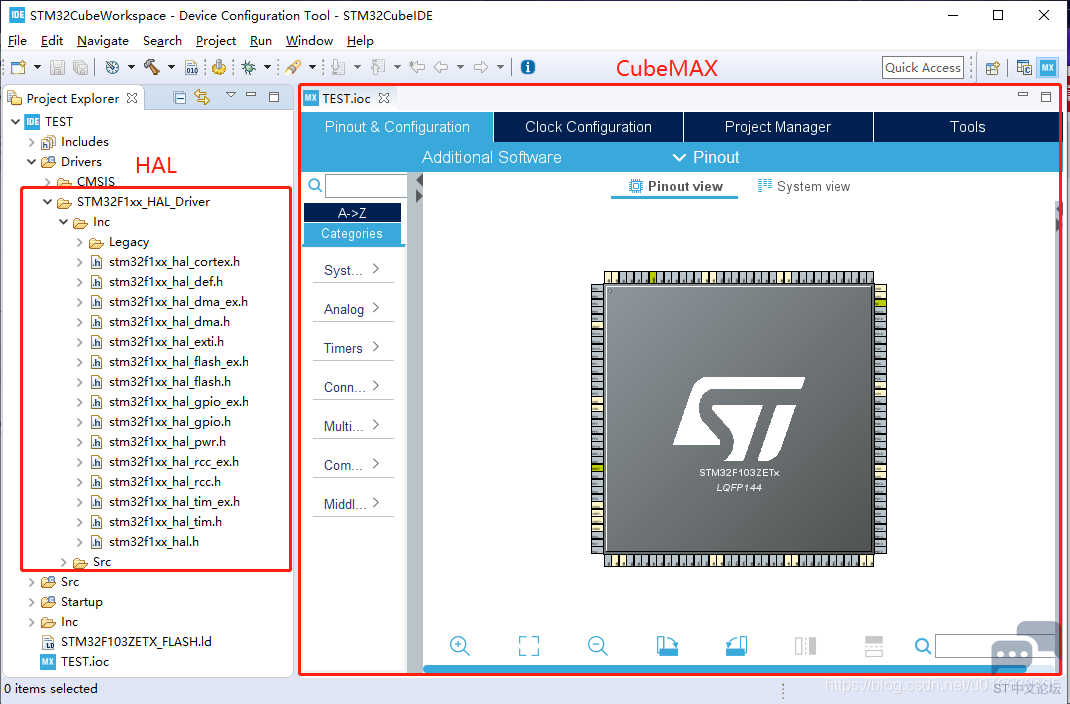
Task: Switch to System view
Action: click(x=804, y=186)
